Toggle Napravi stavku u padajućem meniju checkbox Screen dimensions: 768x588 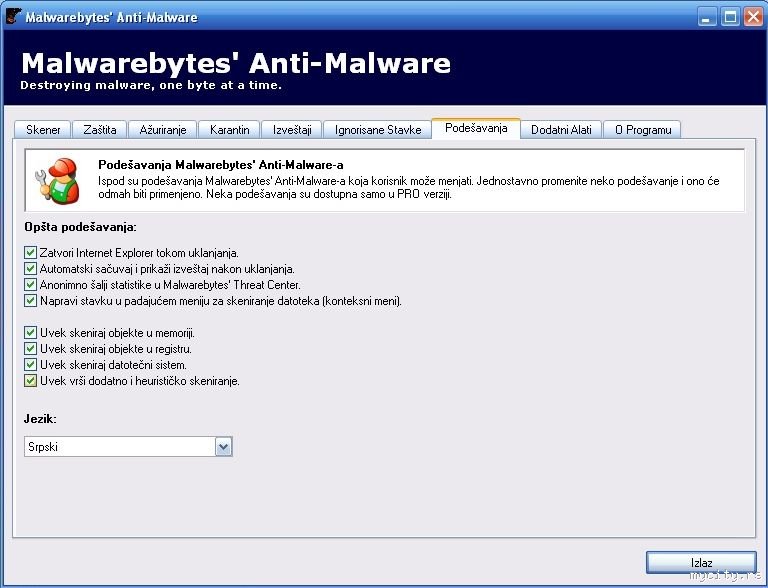point(30,300)
